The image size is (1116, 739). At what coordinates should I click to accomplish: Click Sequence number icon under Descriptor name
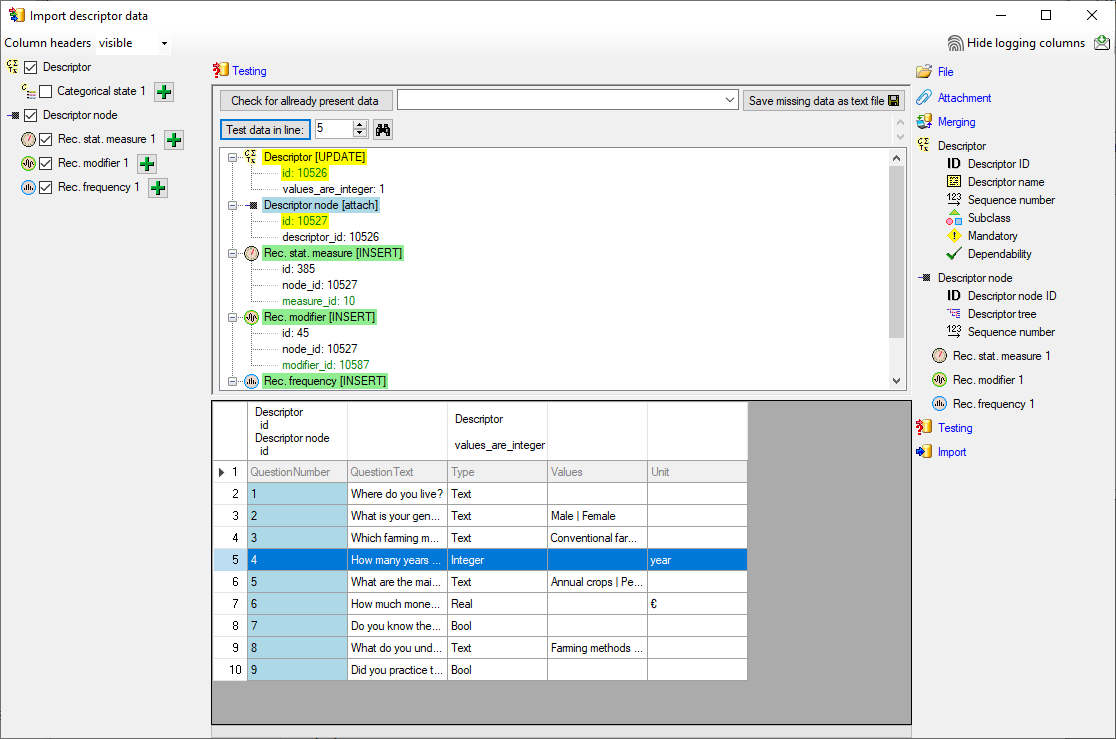point(954,199)
